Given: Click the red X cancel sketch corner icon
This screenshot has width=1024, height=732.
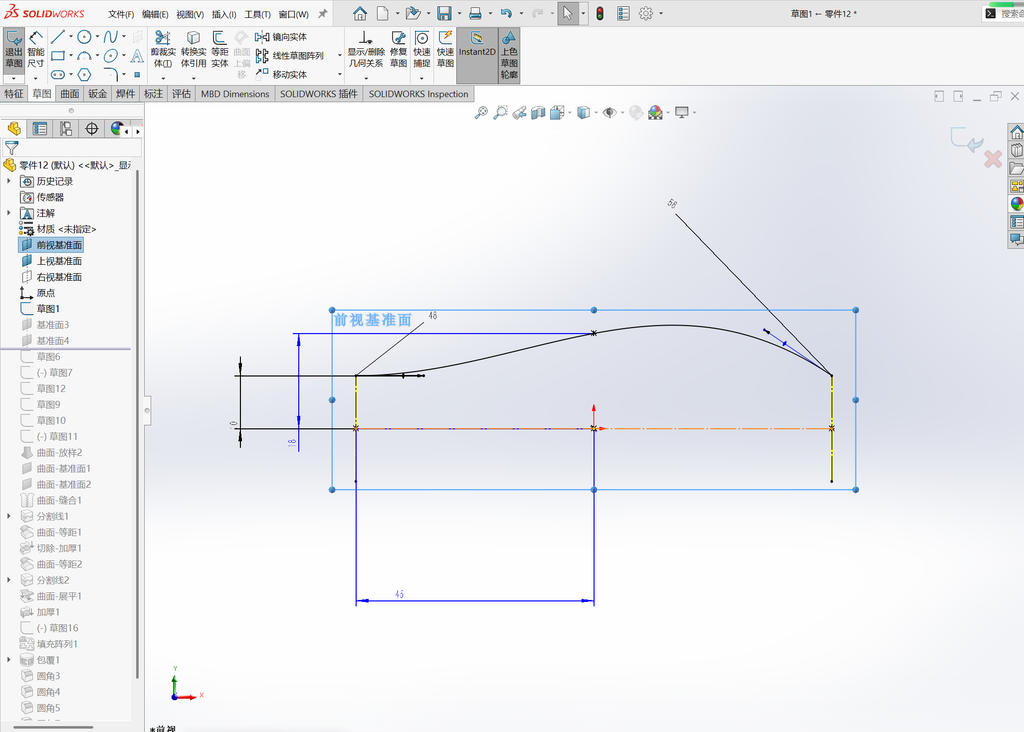Looking at the screenshot, I should [993, 159].
